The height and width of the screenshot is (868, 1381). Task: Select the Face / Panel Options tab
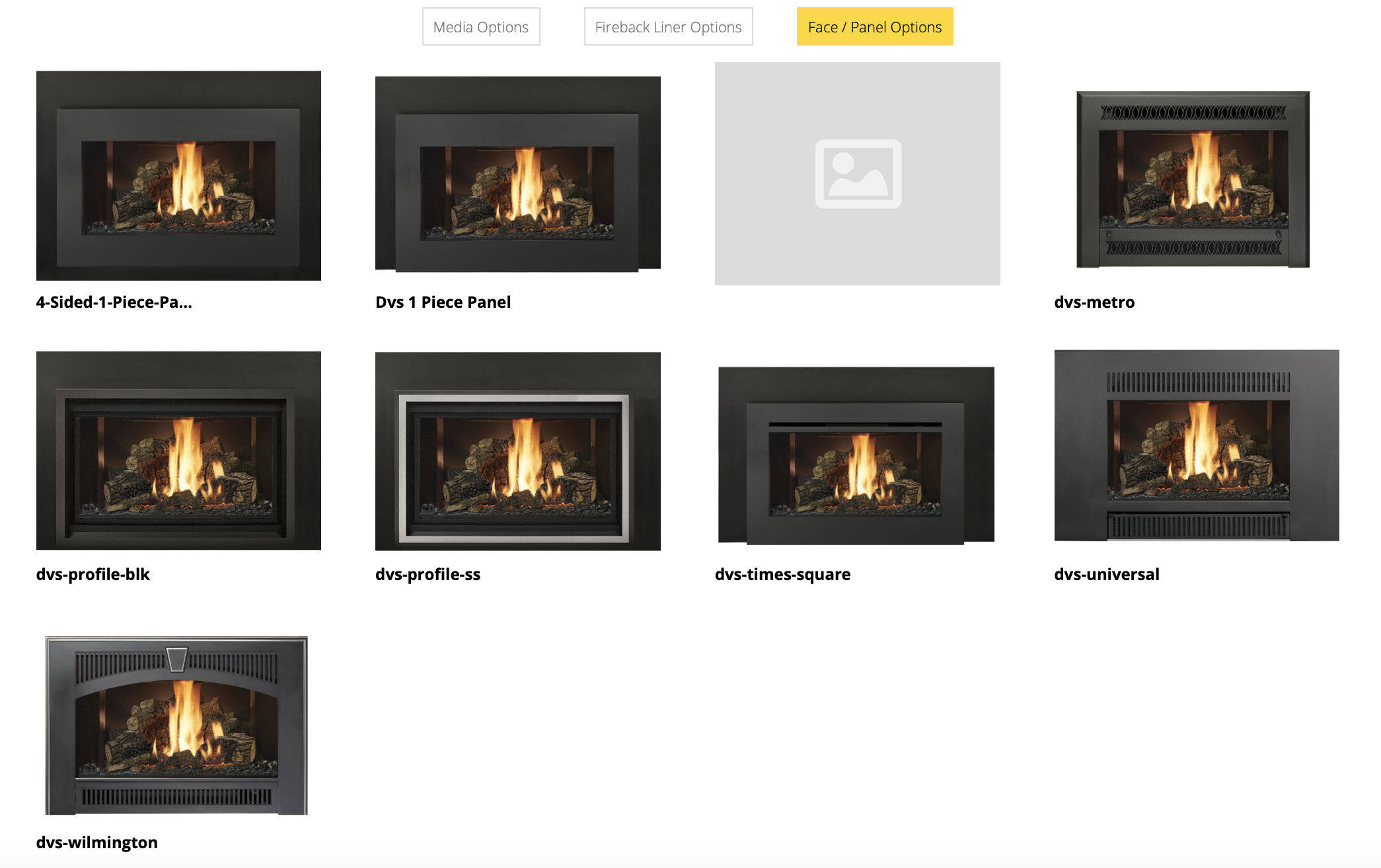875,27
